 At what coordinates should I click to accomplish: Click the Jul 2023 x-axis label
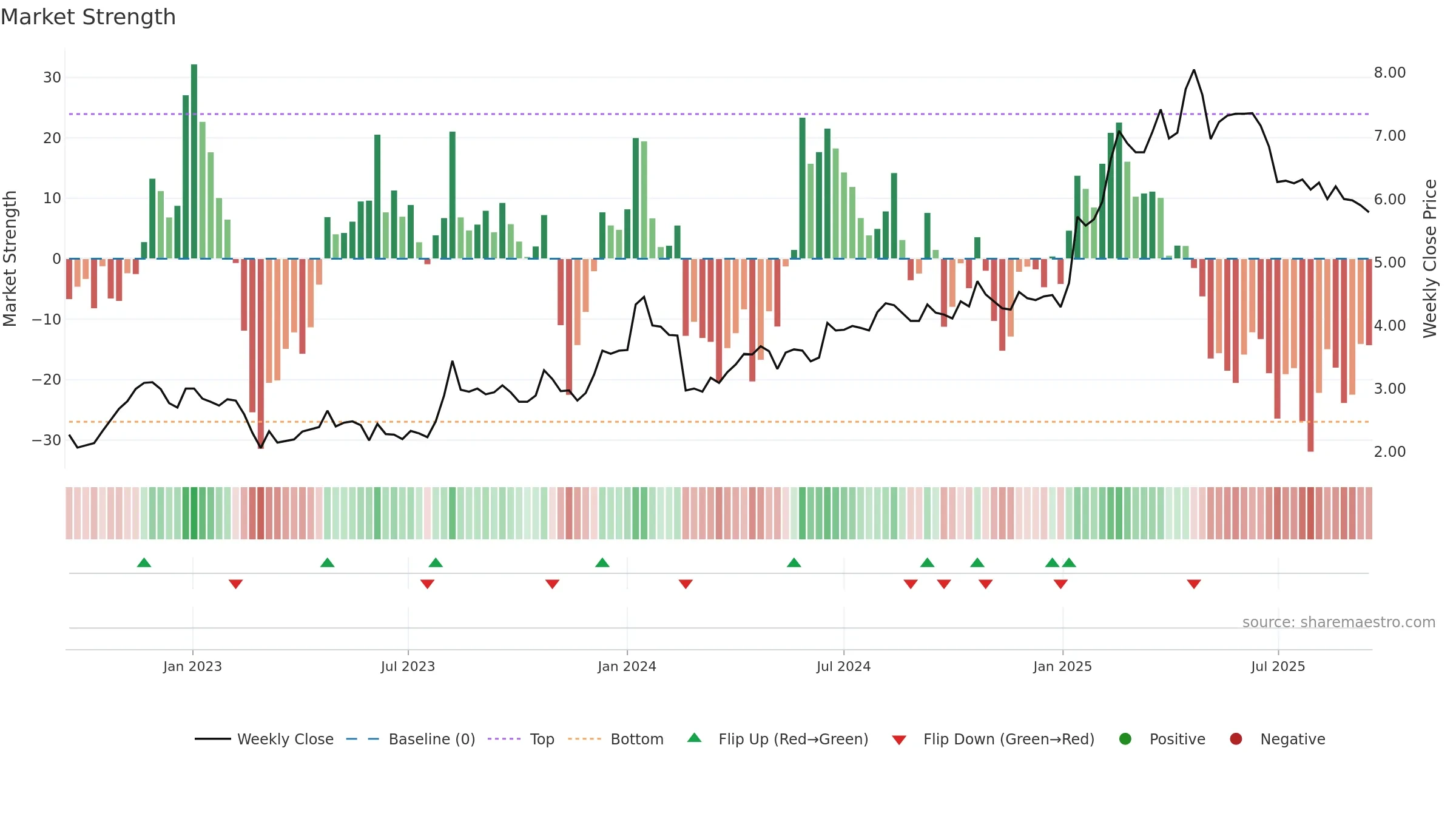pos(408,666)
